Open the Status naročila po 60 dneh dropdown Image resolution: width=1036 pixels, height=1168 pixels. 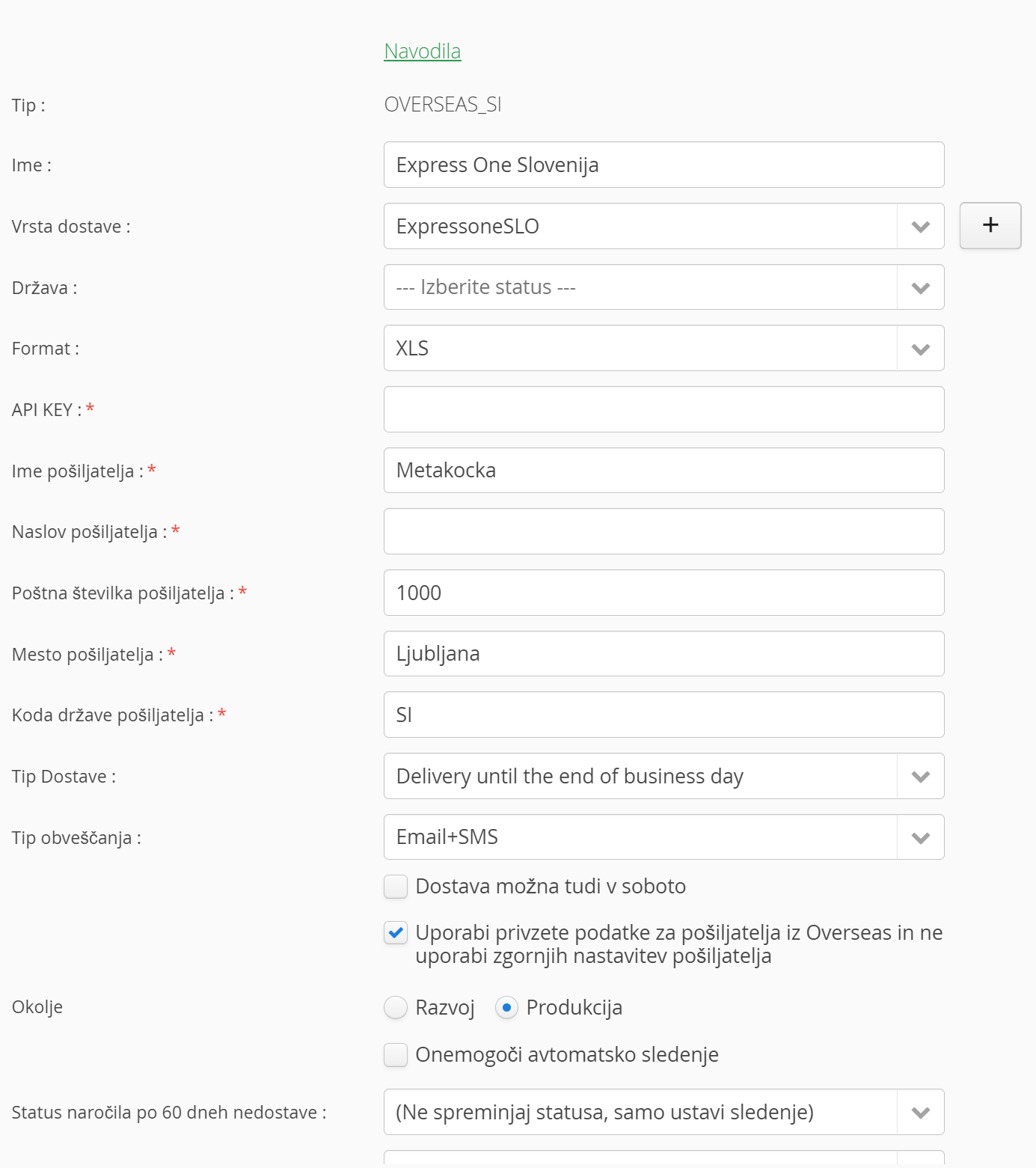click(x=663, y=1112)
